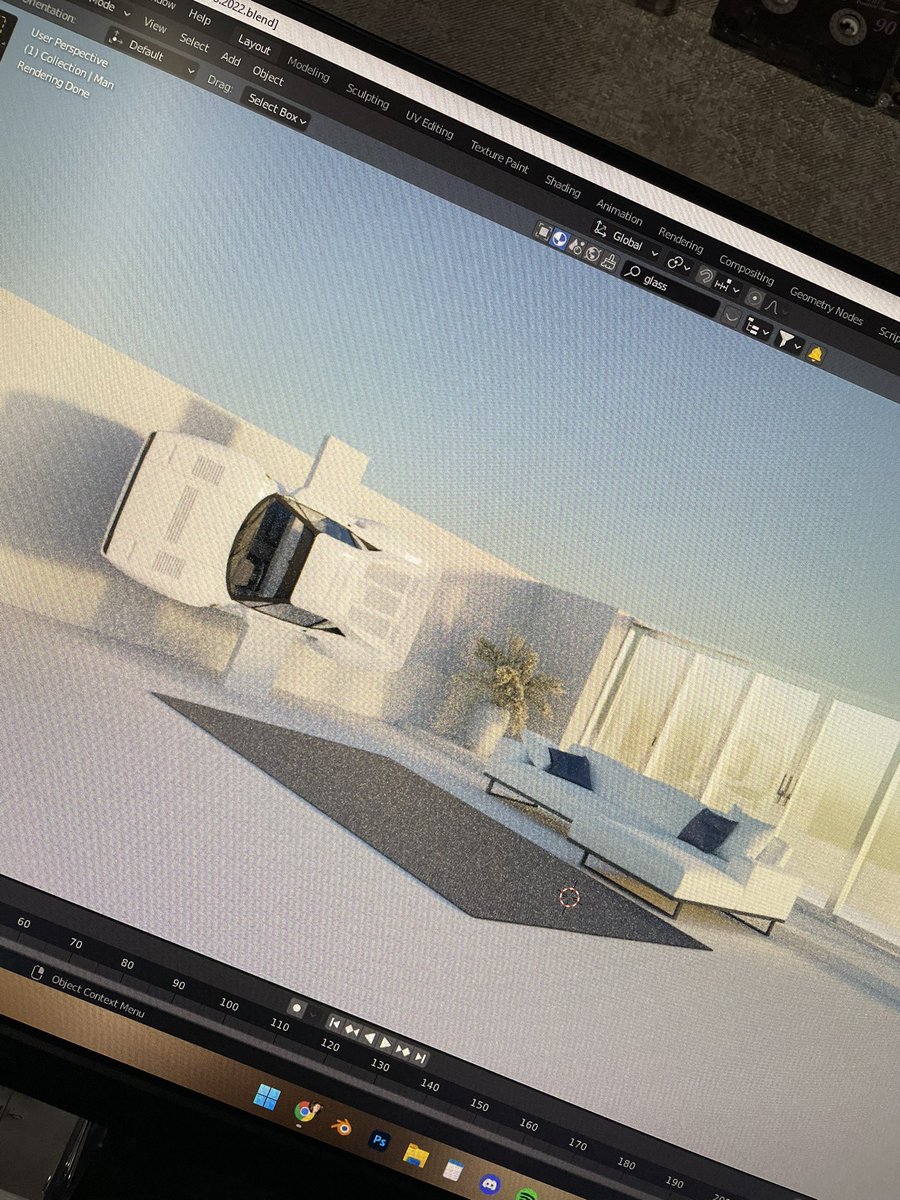The width and height of the screenshot is (900, 1200).
Task: Click the curved icon under the search field
Action: coord(733,316)
